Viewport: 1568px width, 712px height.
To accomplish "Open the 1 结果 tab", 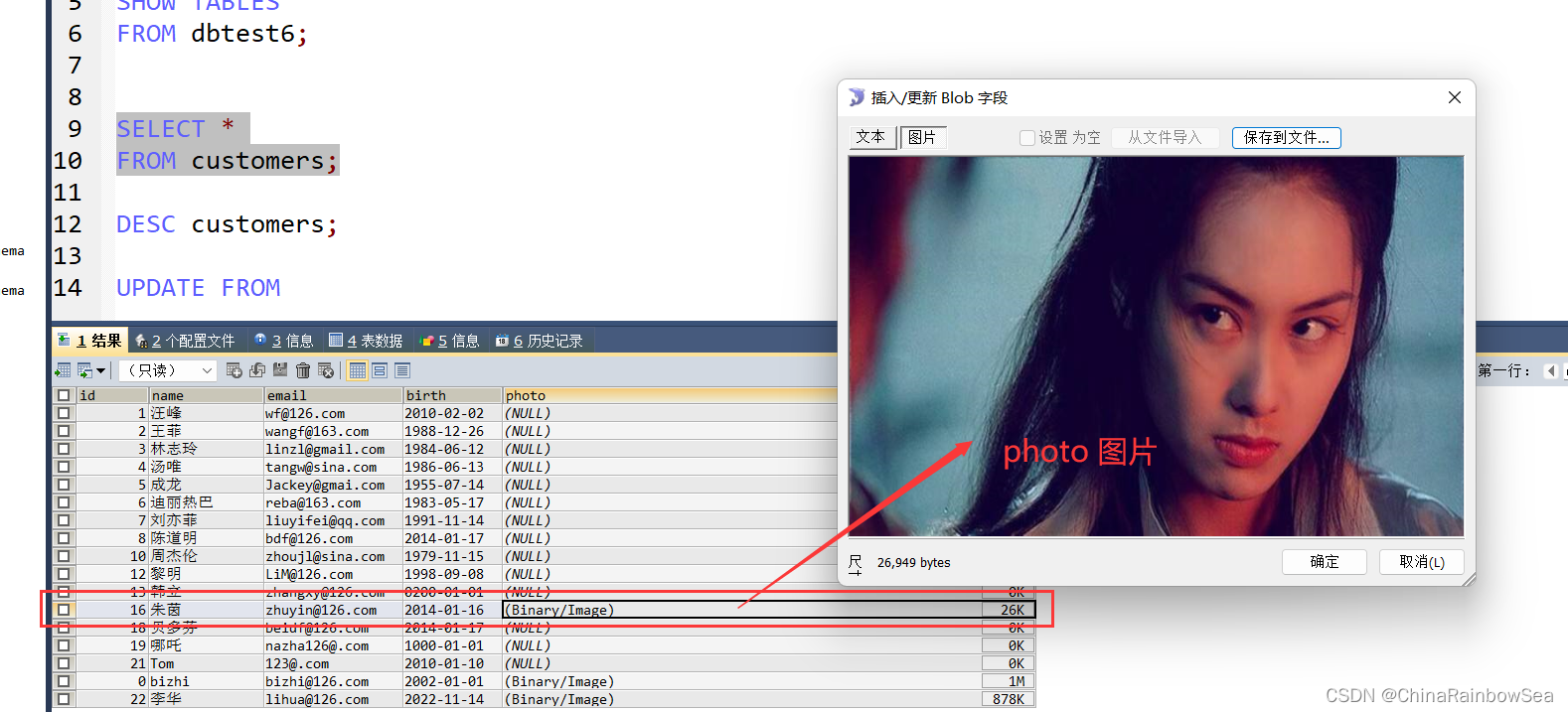I will 89,341.
